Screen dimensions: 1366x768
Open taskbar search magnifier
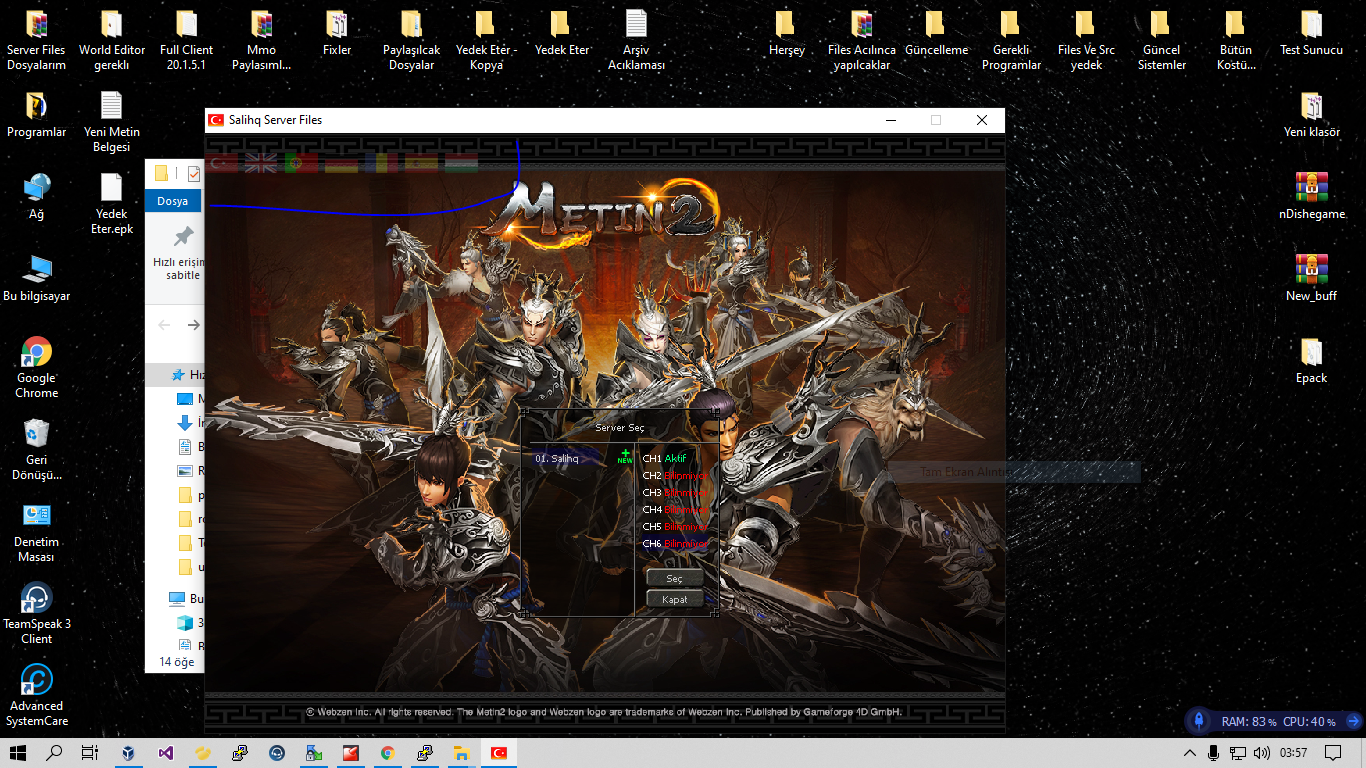pos(54,753)
